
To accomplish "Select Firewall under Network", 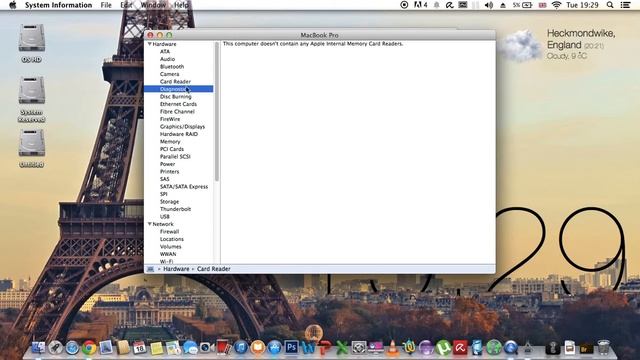I will click(169, 231).
